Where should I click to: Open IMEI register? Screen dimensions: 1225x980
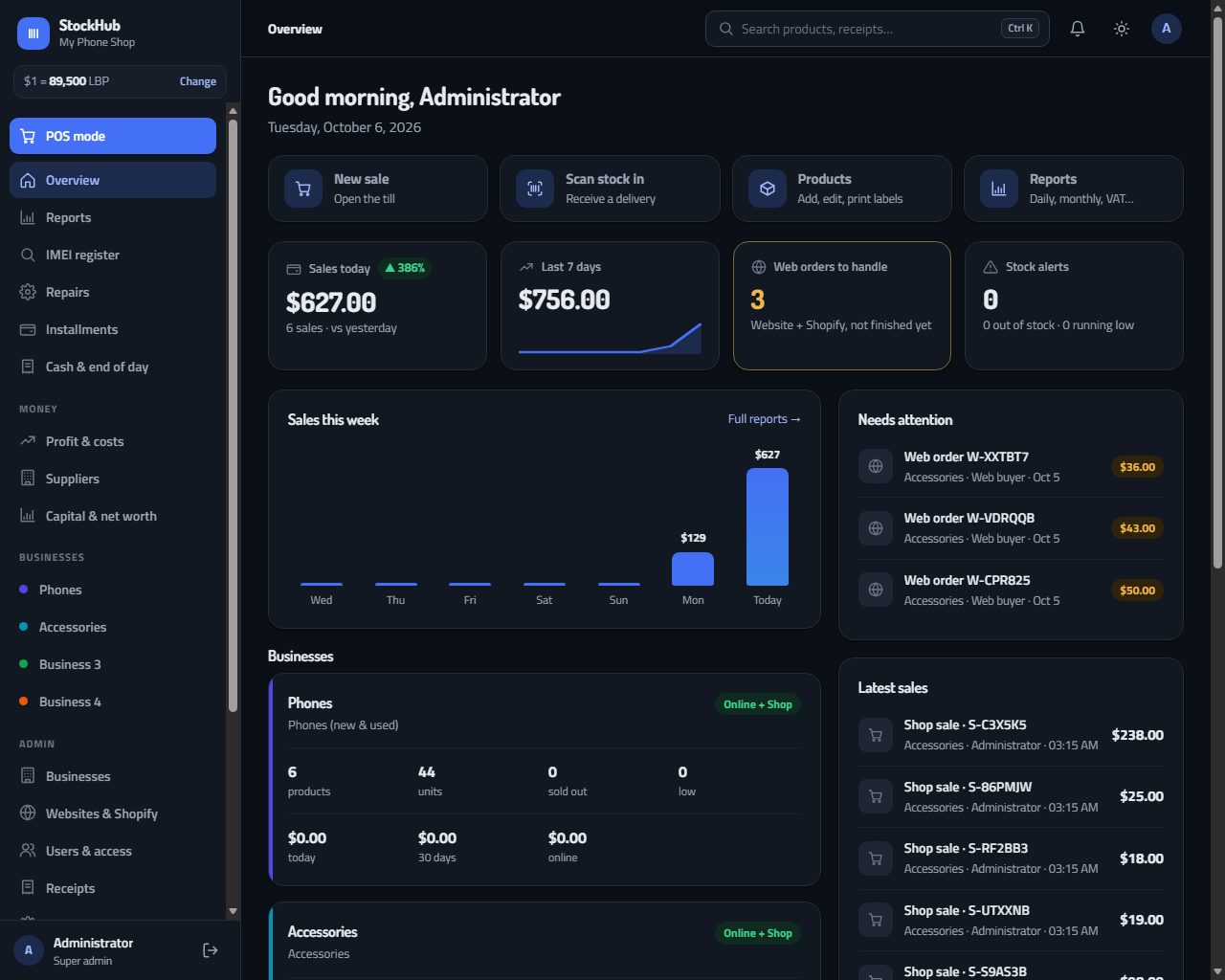113,255
